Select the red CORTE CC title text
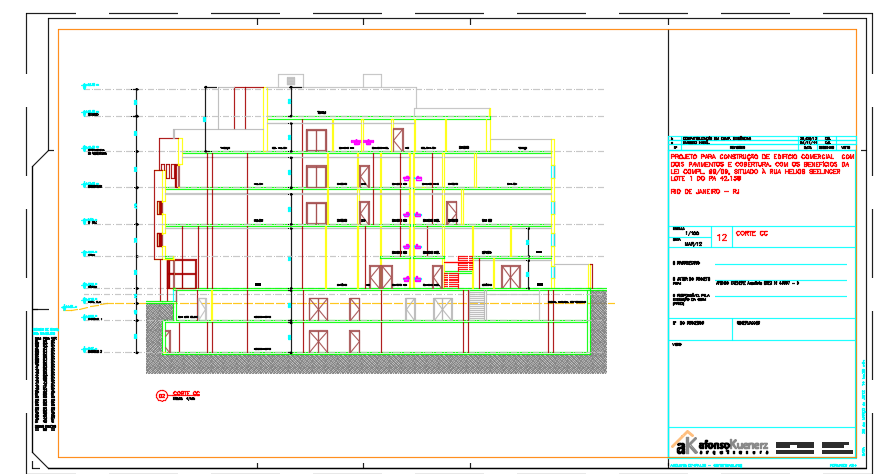The height and width of the screenshot is (474, 893). pos(751,233)
